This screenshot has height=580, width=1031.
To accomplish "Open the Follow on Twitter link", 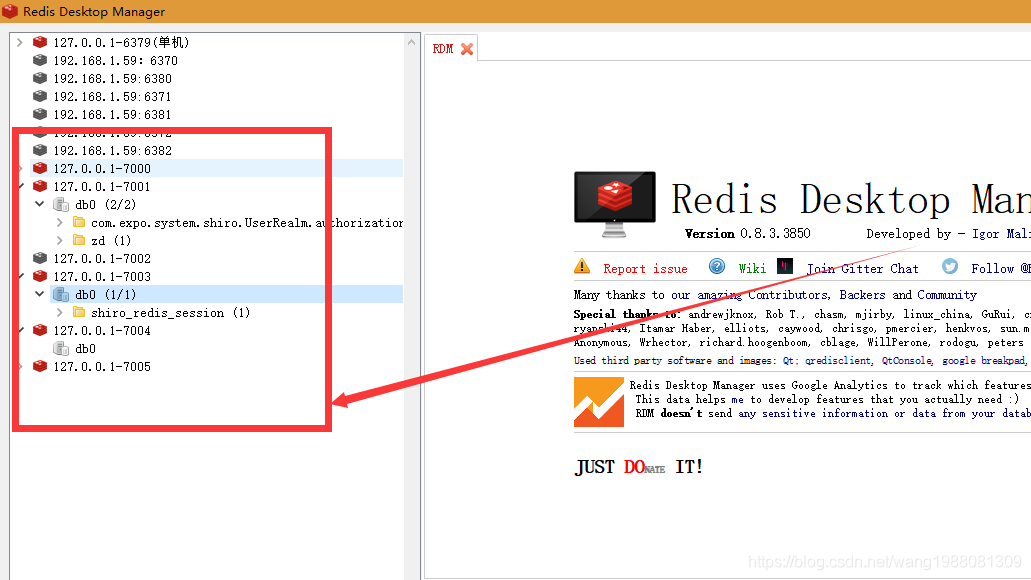I will click(x=1001, y=268).
